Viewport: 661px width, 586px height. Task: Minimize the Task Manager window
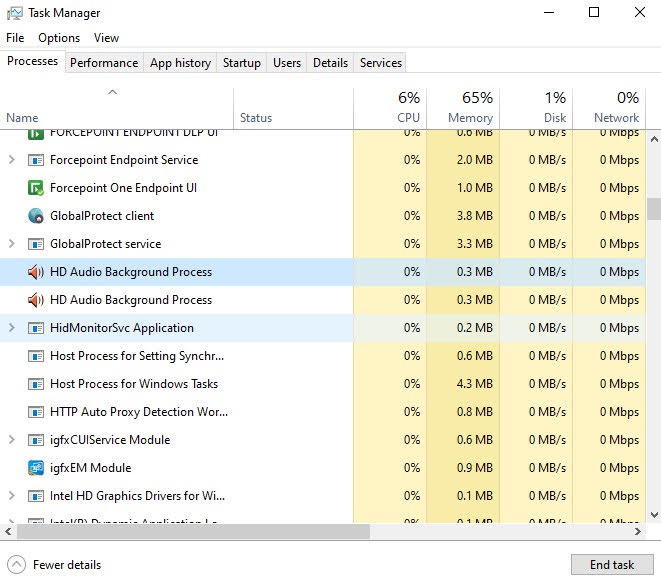(549, 12)
